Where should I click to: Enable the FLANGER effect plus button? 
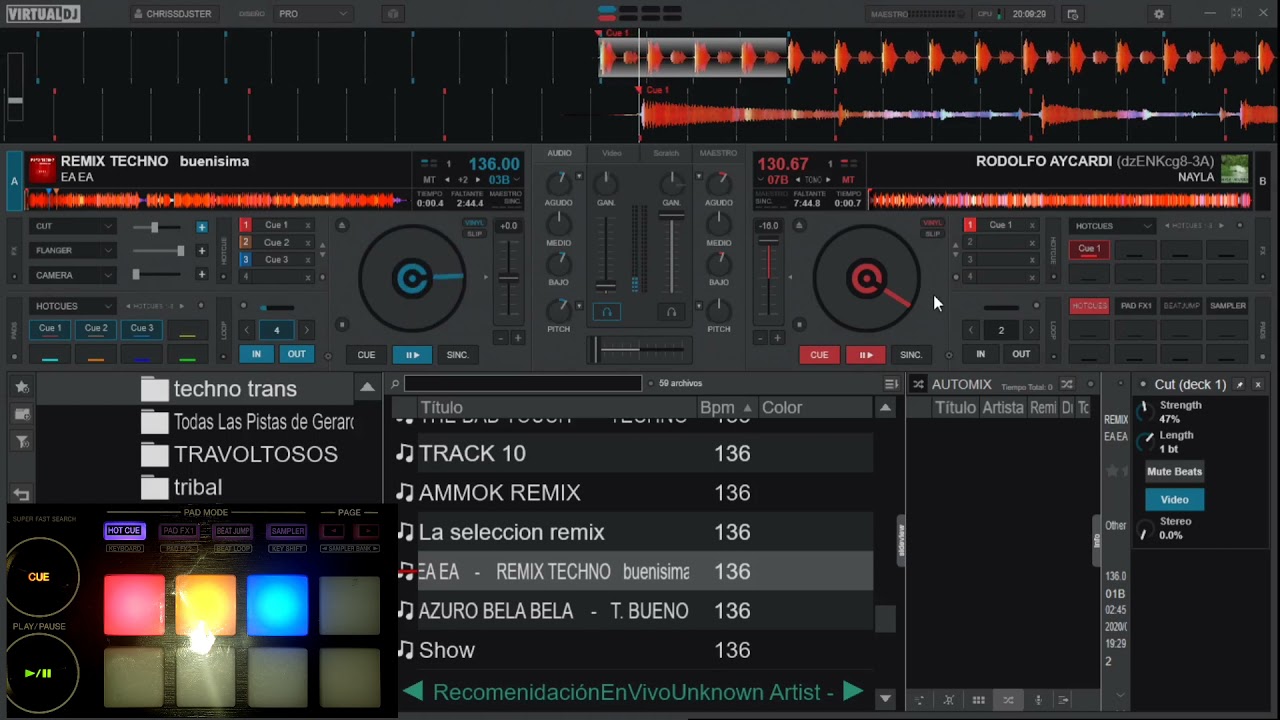[201, 251]
